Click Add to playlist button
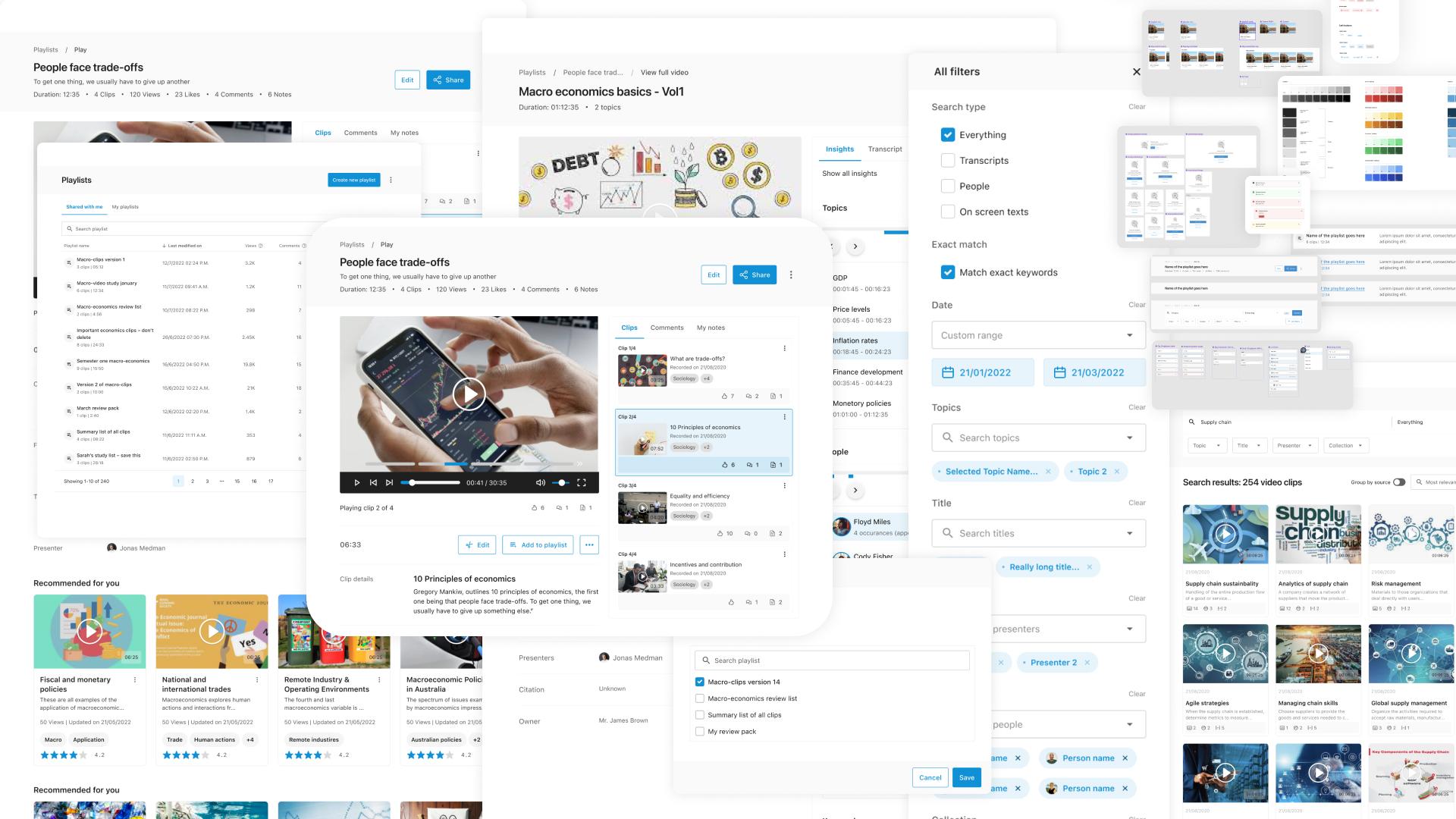The height and width of the screenshot is (819, 1456). click(538, 544)
